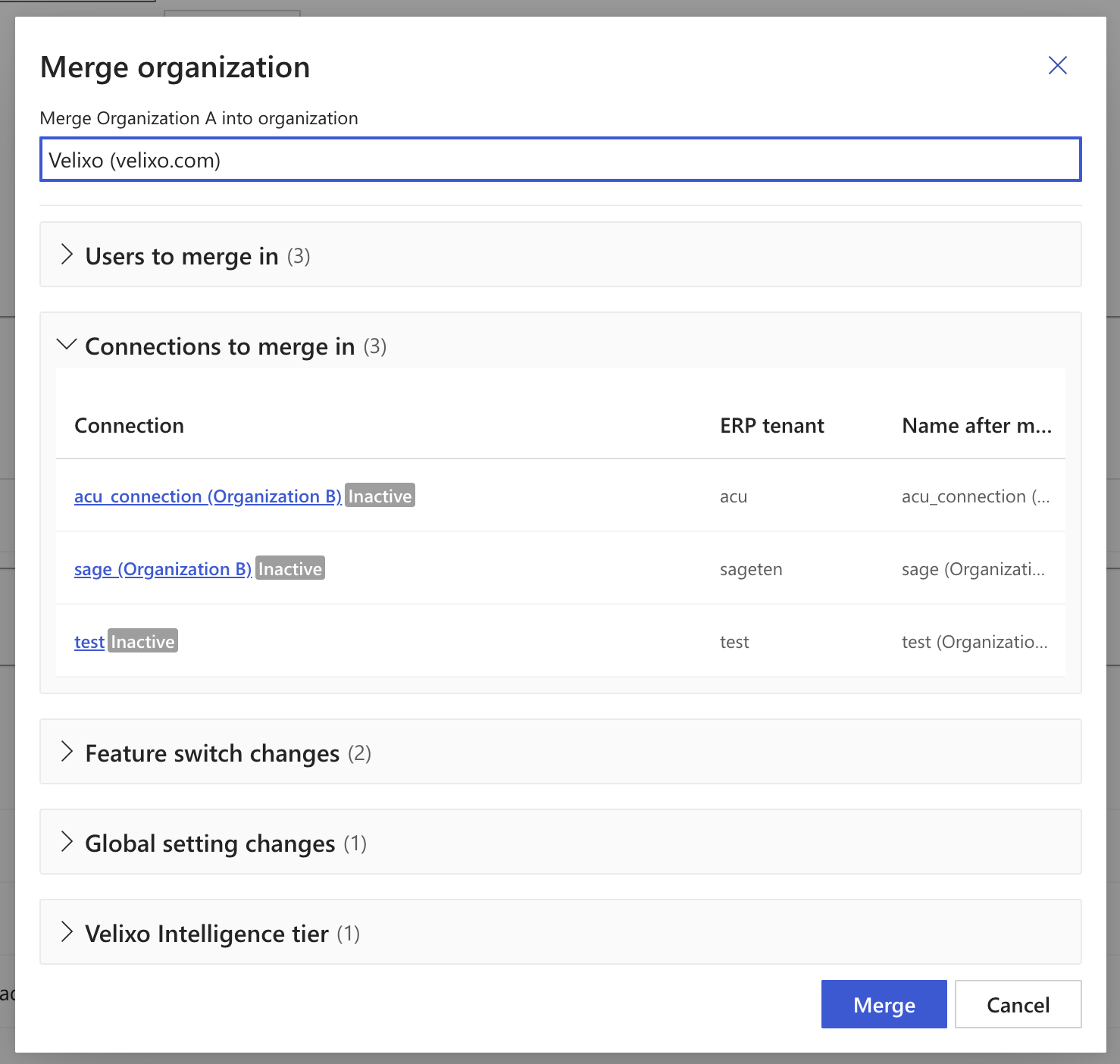
Task: Select the test ERP tenant cell
Action: coord(734,642)
